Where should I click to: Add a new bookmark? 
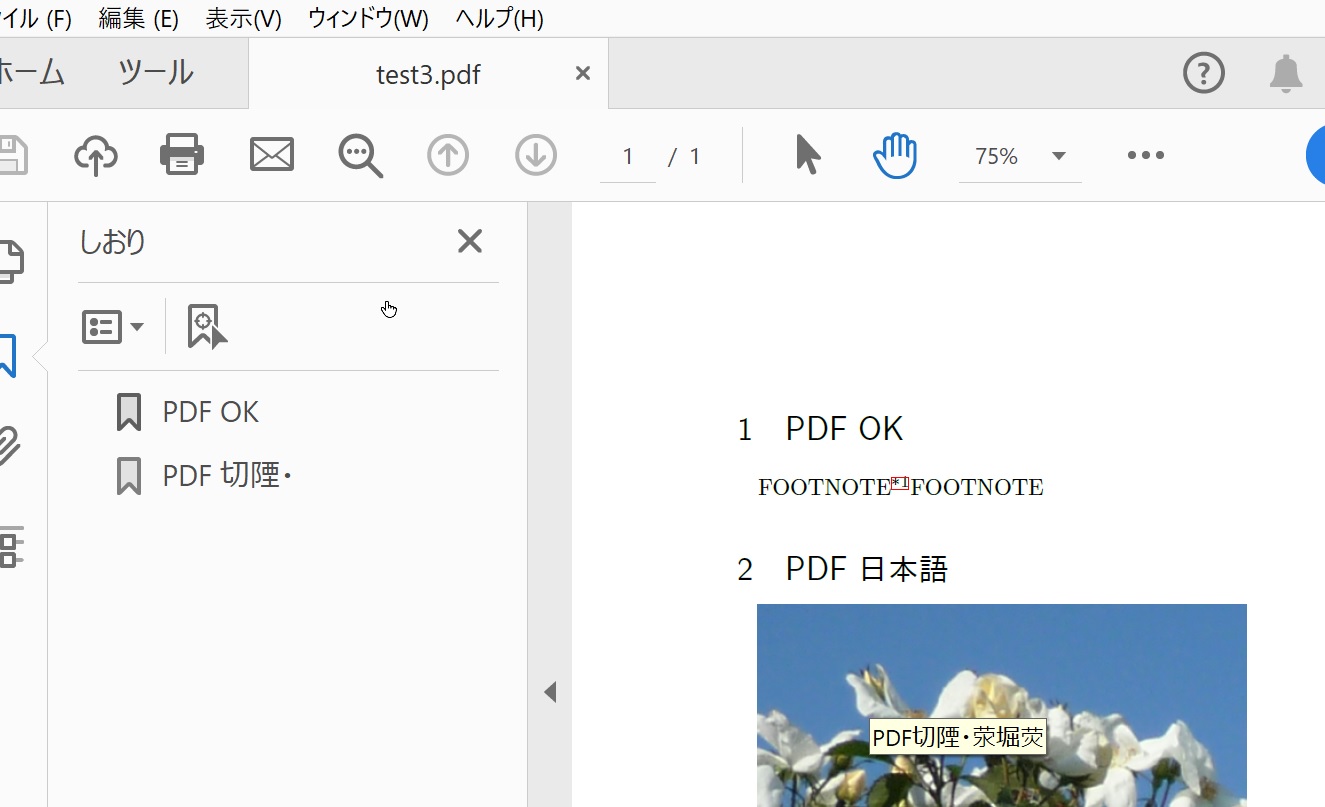[x=204, y=325]
